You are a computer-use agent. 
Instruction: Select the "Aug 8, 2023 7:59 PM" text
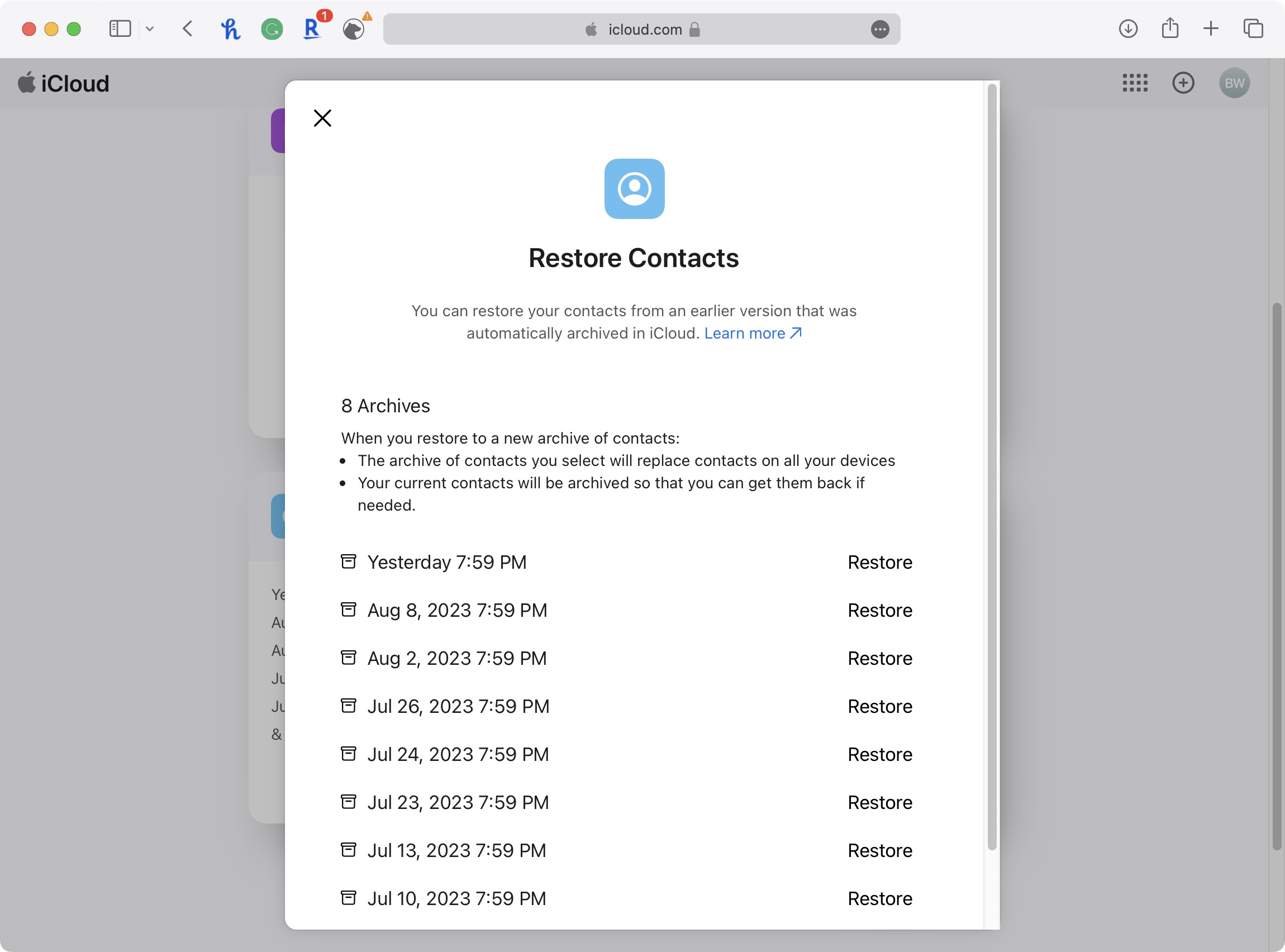pyautogui.click(x=457, y=610)
